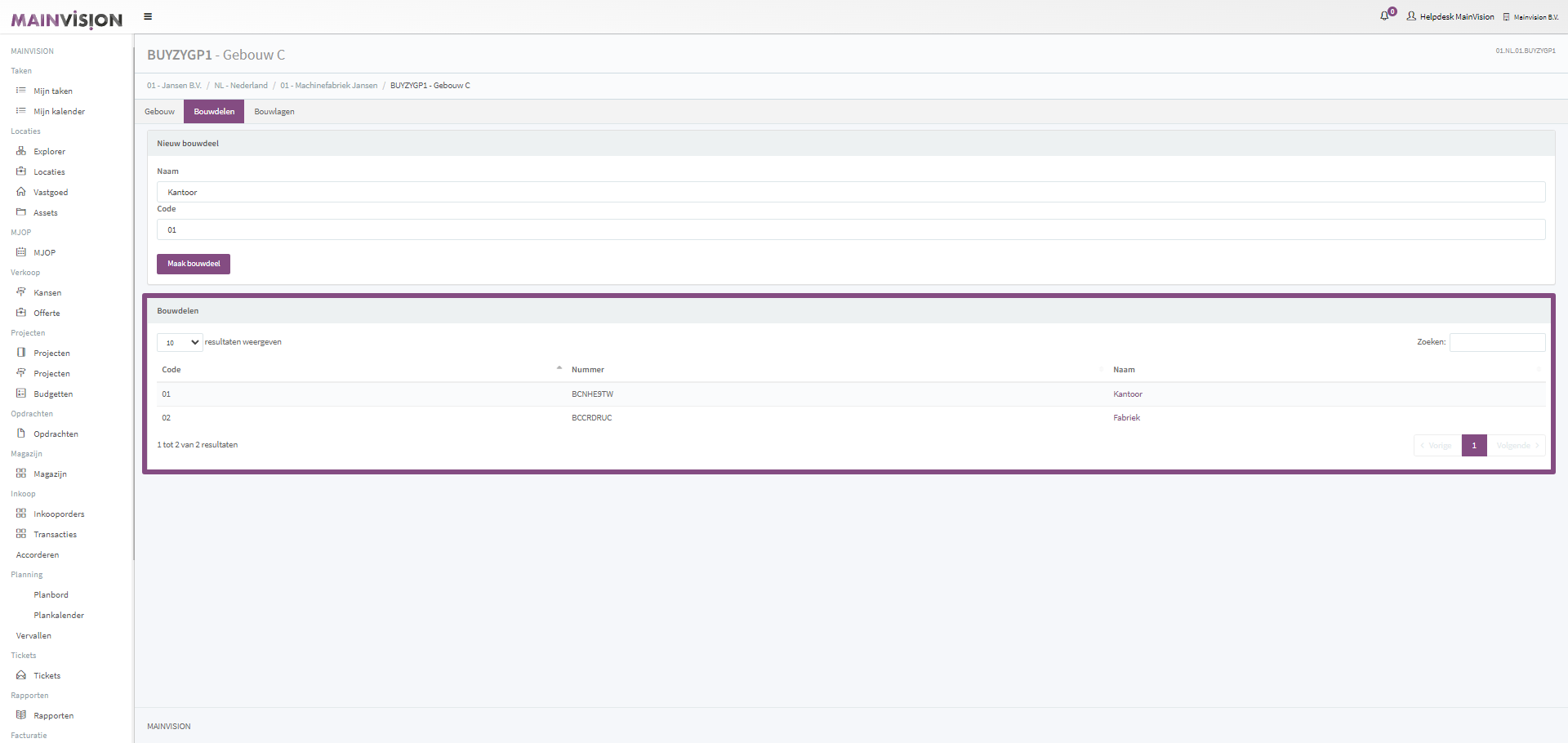Click code 02 in the Bouwdelen table
The height and width of the screenshot is (743, 1568).
(x=166, y=418)
